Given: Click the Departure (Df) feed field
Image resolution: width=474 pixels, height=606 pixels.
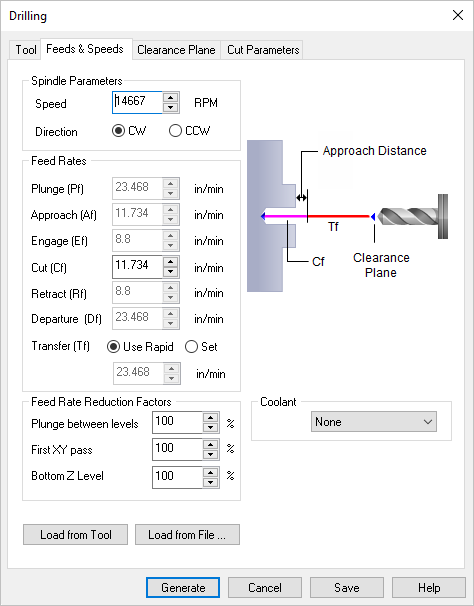Looking at the screenshot, I should 137,318.
